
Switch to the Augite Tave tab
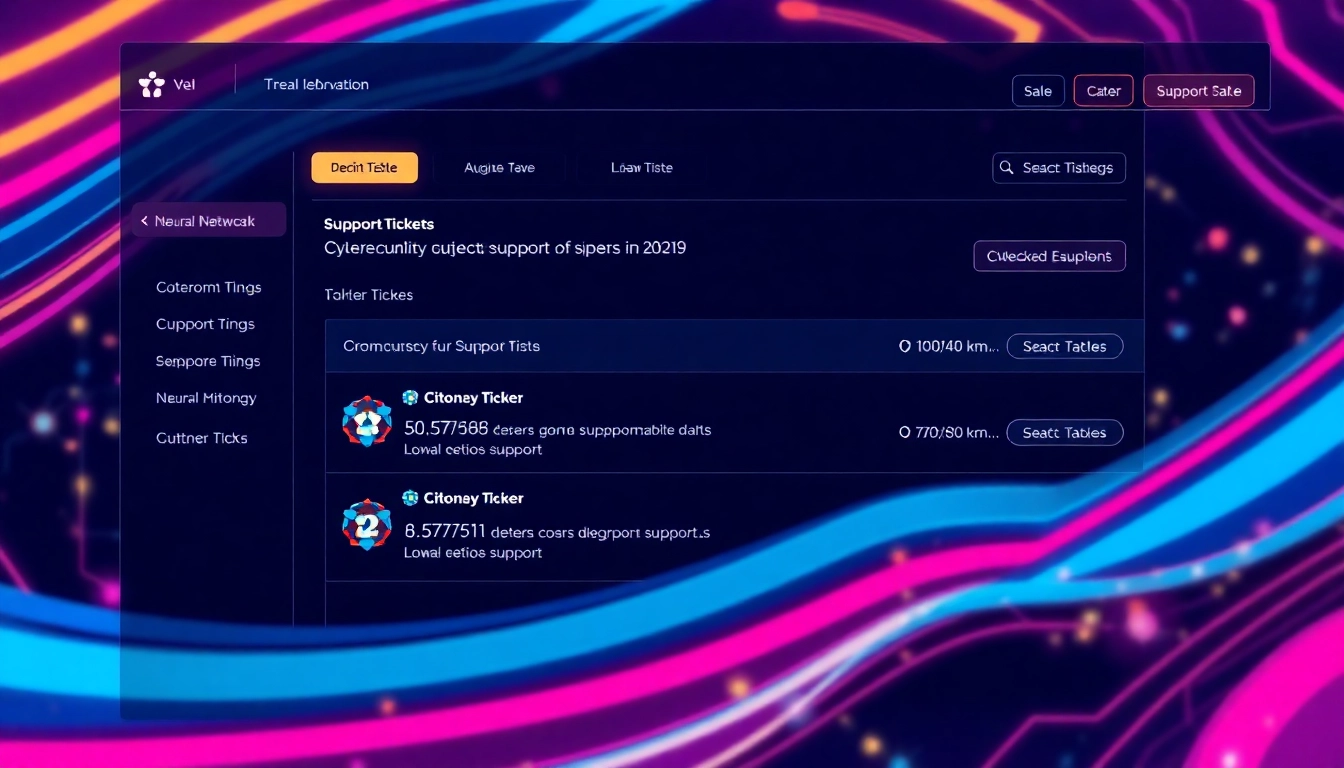(499, 167)
